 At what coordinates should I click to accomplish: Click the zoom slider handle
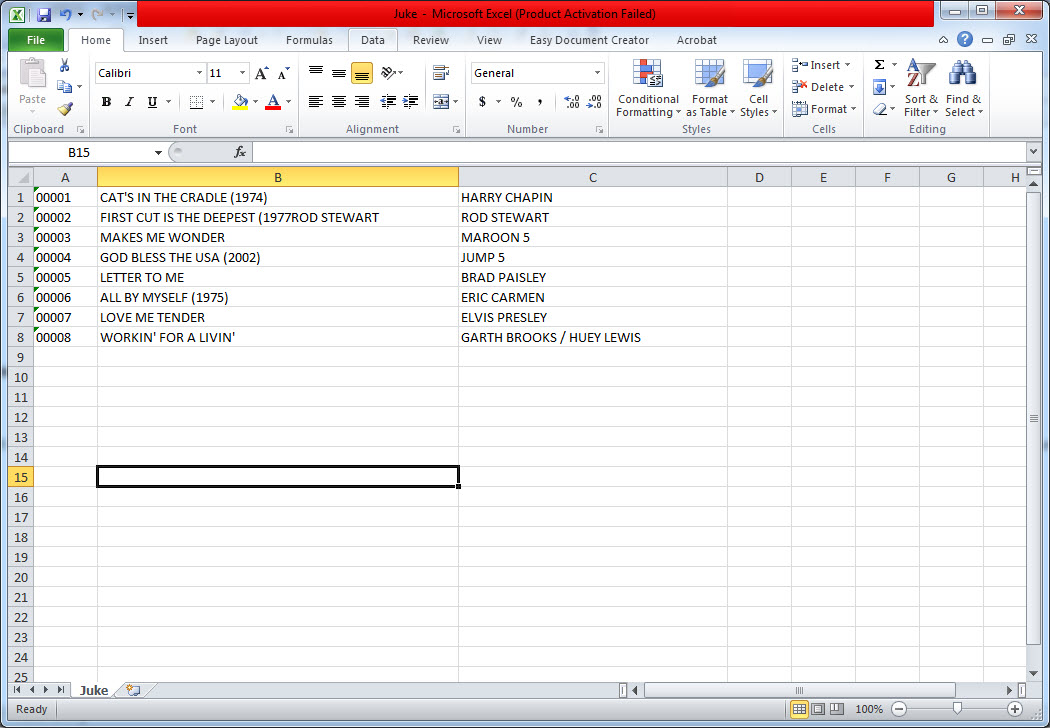[x=957, y=708]
